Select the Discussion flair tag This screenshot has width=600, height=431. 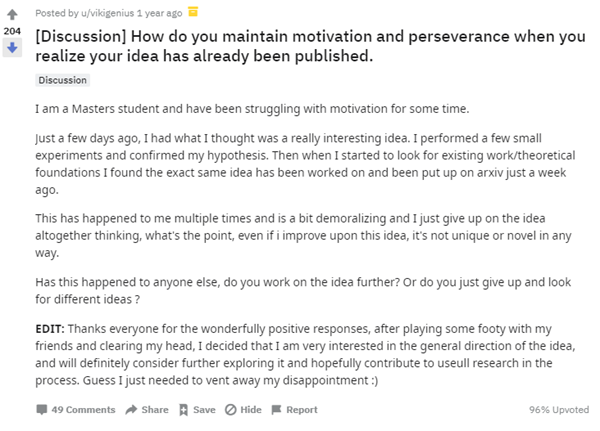tap(61, 80)
